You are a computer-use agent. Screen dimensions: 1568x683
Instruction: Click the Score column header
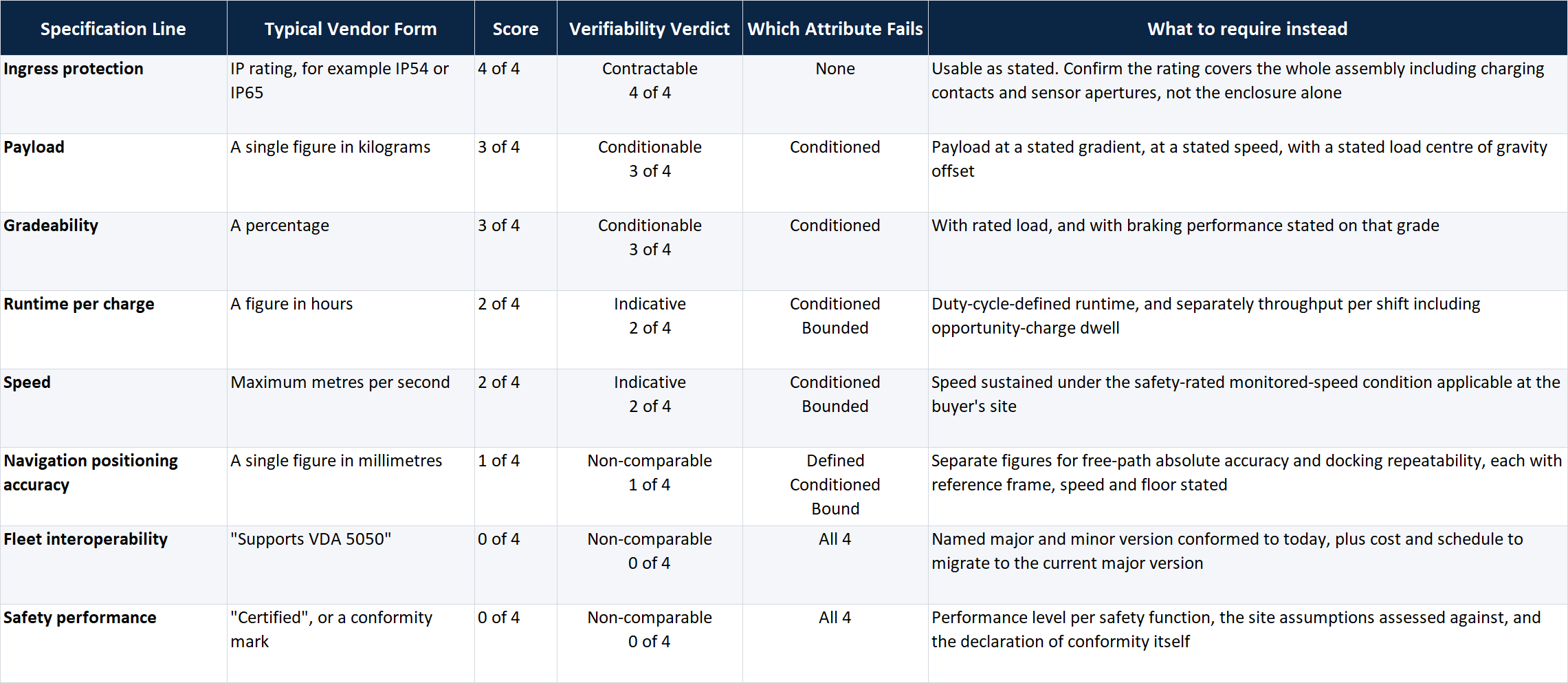[x=516, y=28]
